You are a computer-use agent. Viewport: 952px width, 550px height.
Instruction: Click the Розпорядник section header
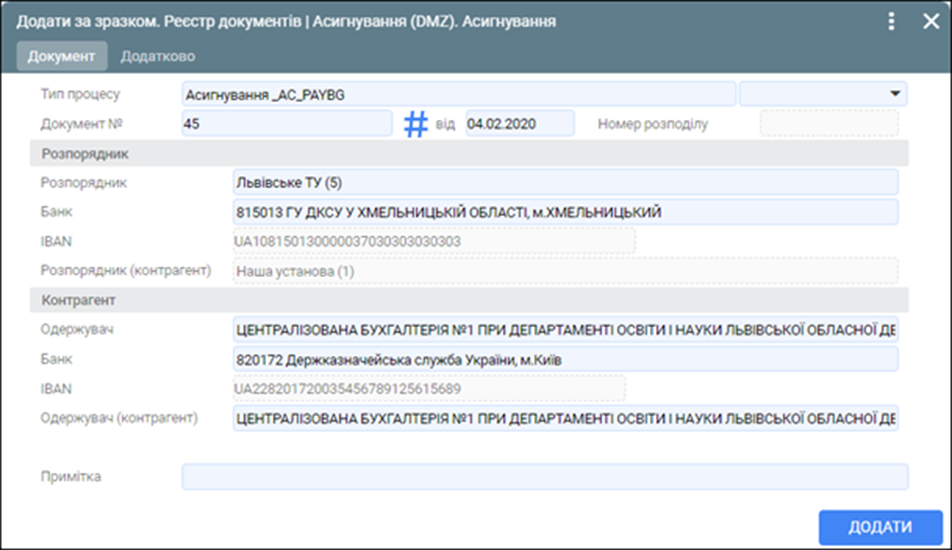coord(469,154)
